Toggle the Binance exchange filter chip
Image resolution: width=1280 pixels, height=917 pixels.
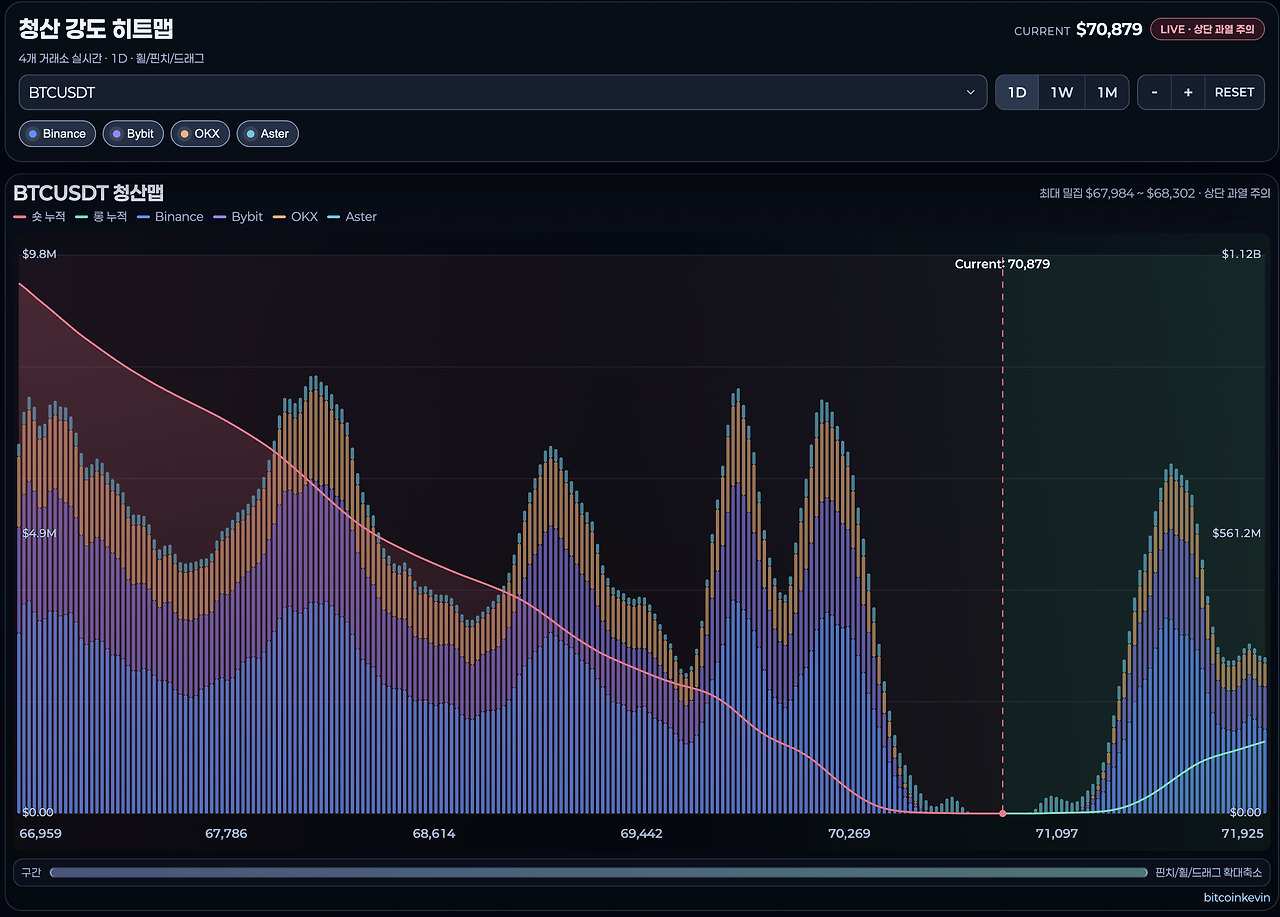point(57,134)
